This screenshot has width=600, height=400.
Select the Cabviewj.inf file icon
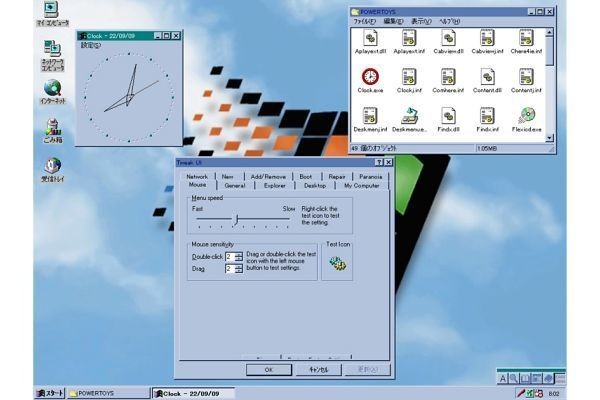(x=487, y=39)
